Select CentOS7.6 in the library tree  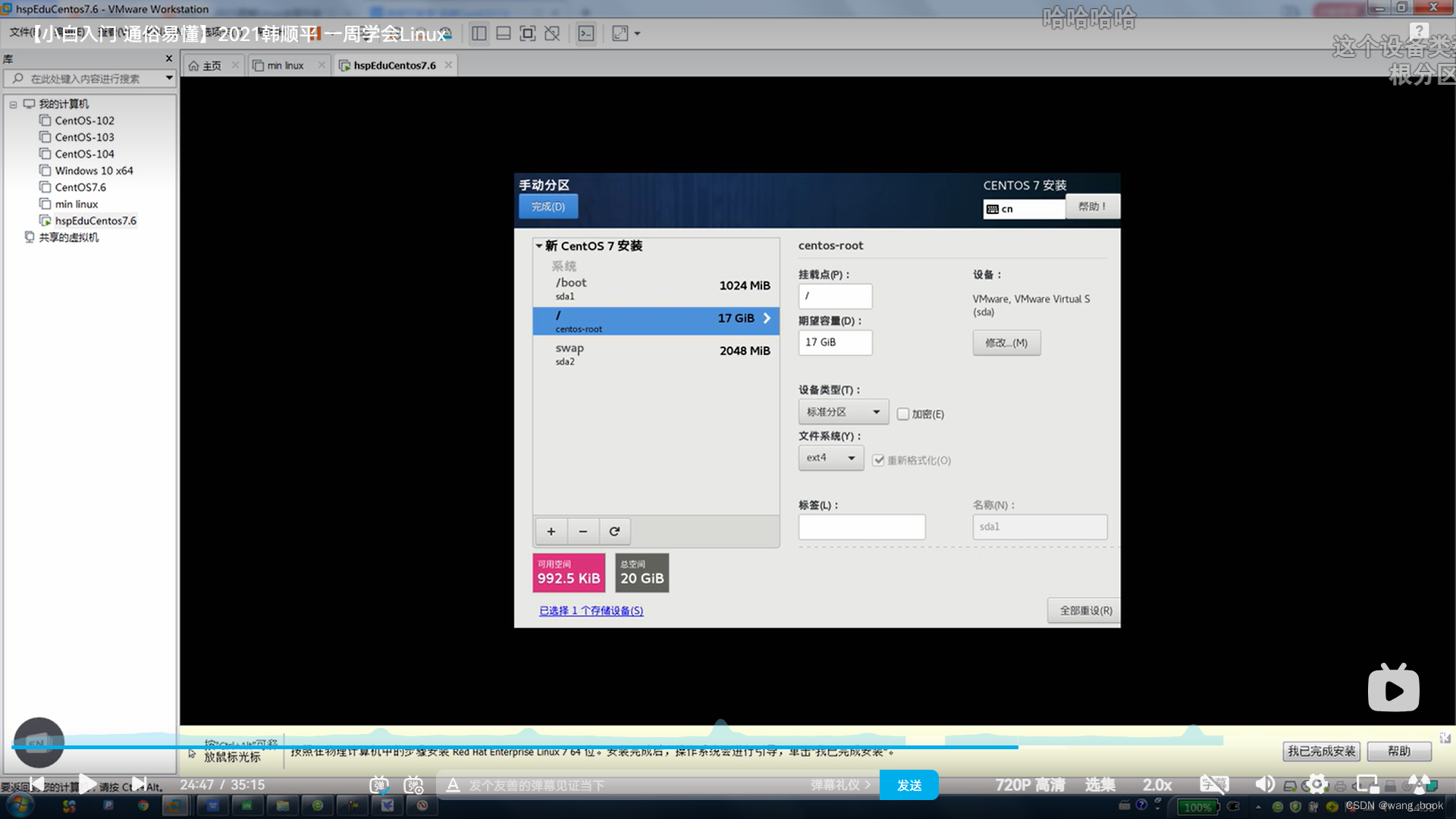[73, 187]
